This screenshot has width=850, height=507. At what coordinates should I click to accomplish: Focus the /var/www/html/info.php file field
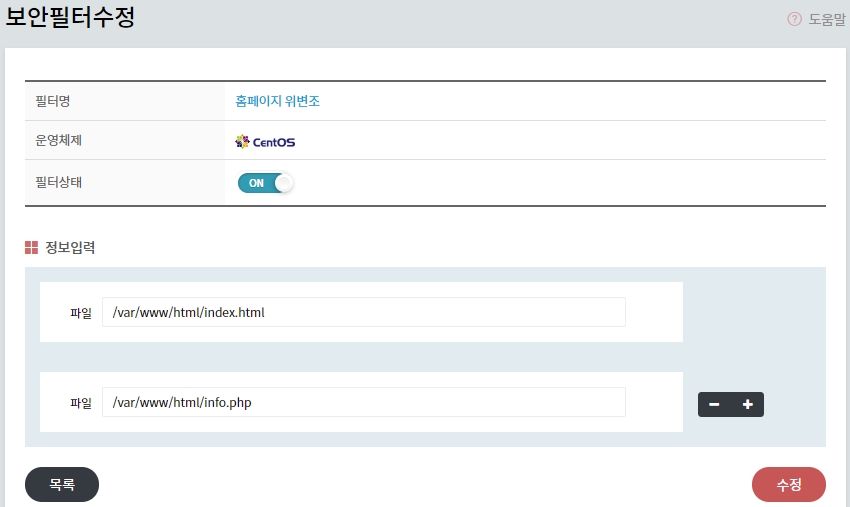tap(363, 402)
